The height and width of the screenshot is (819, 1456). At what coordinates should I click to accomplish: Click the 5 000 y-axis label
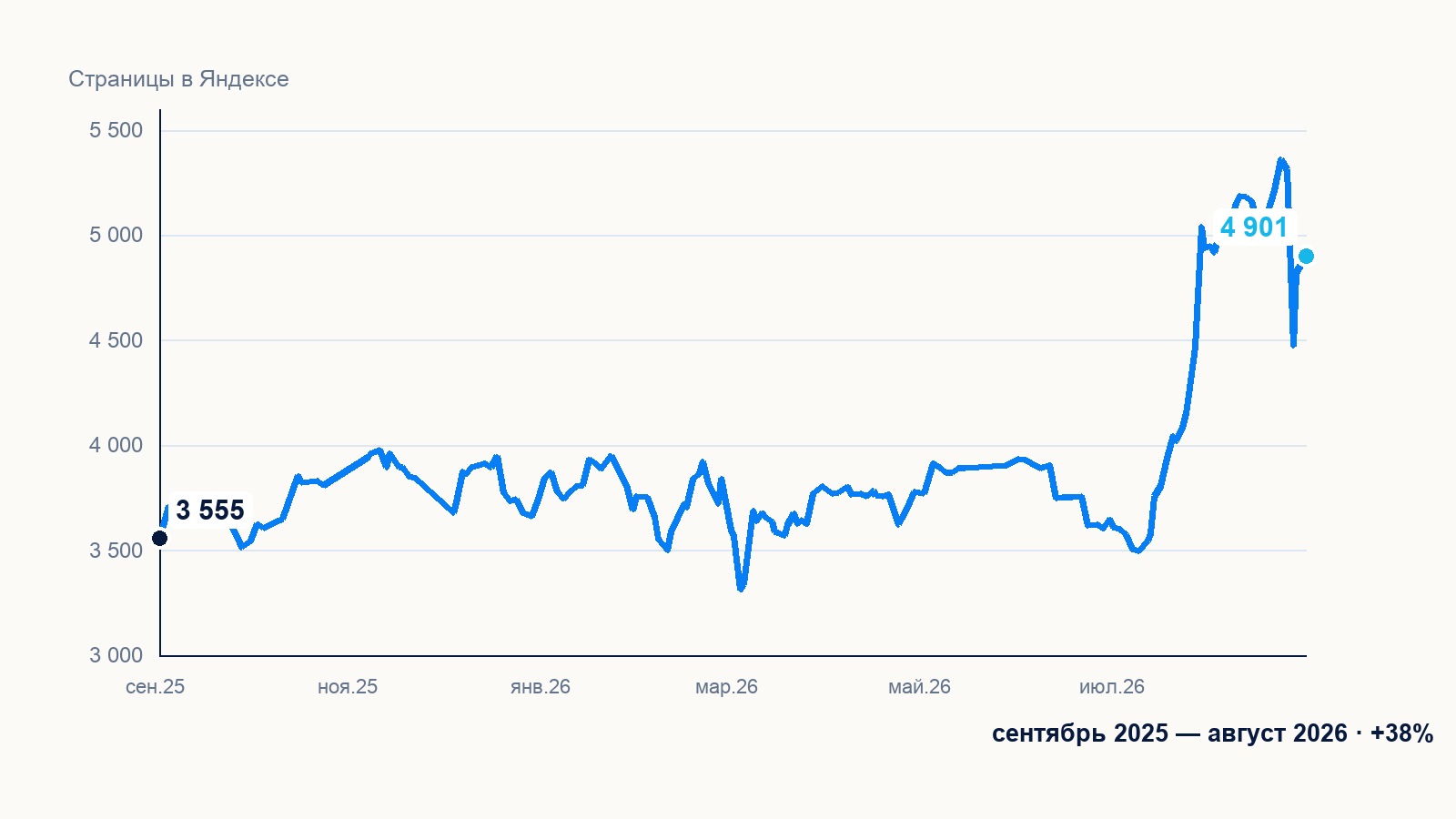[x=116, y=235]
